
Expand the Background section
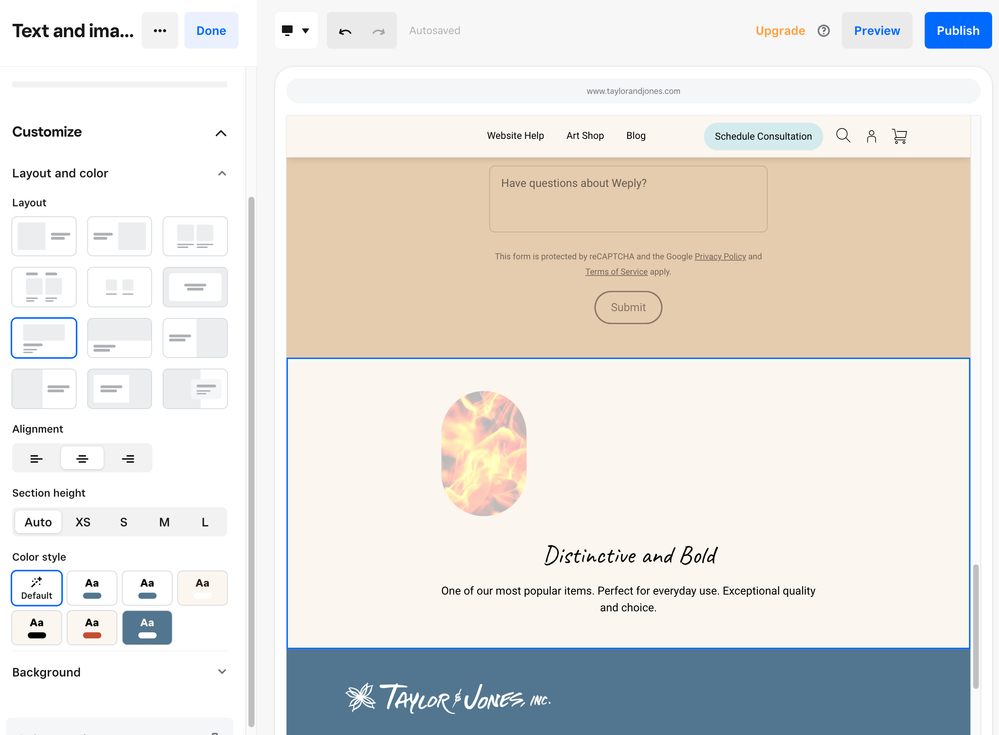pyautogui.click(x=221, y=672)
